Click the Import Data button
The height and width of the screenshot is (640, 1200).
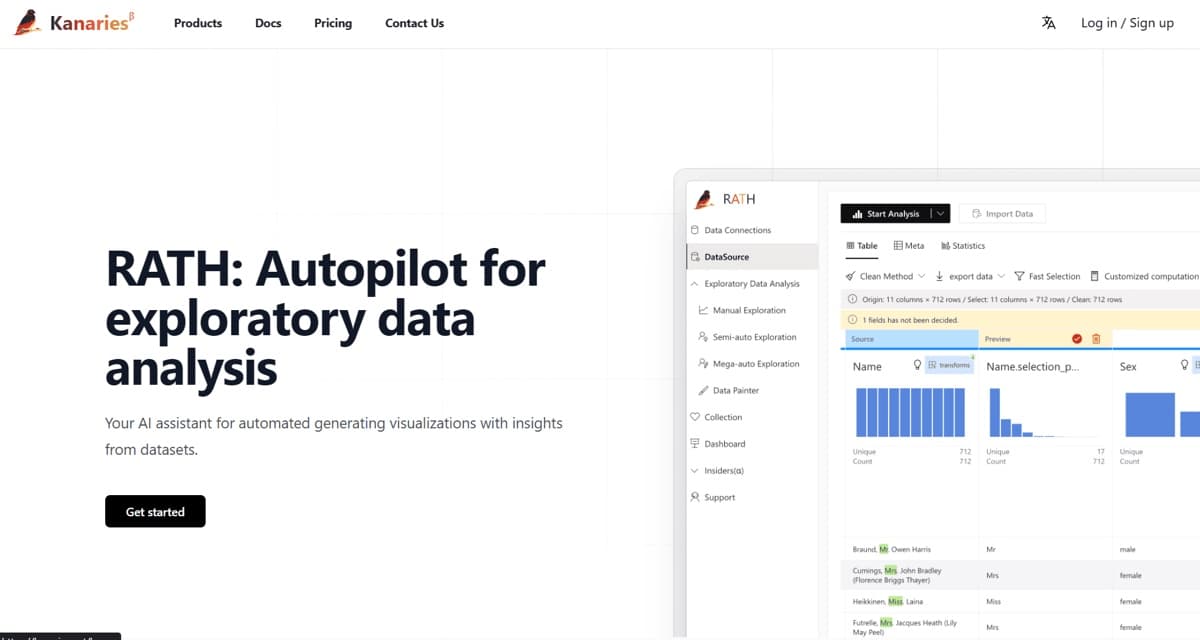(x=1003, y=213)
